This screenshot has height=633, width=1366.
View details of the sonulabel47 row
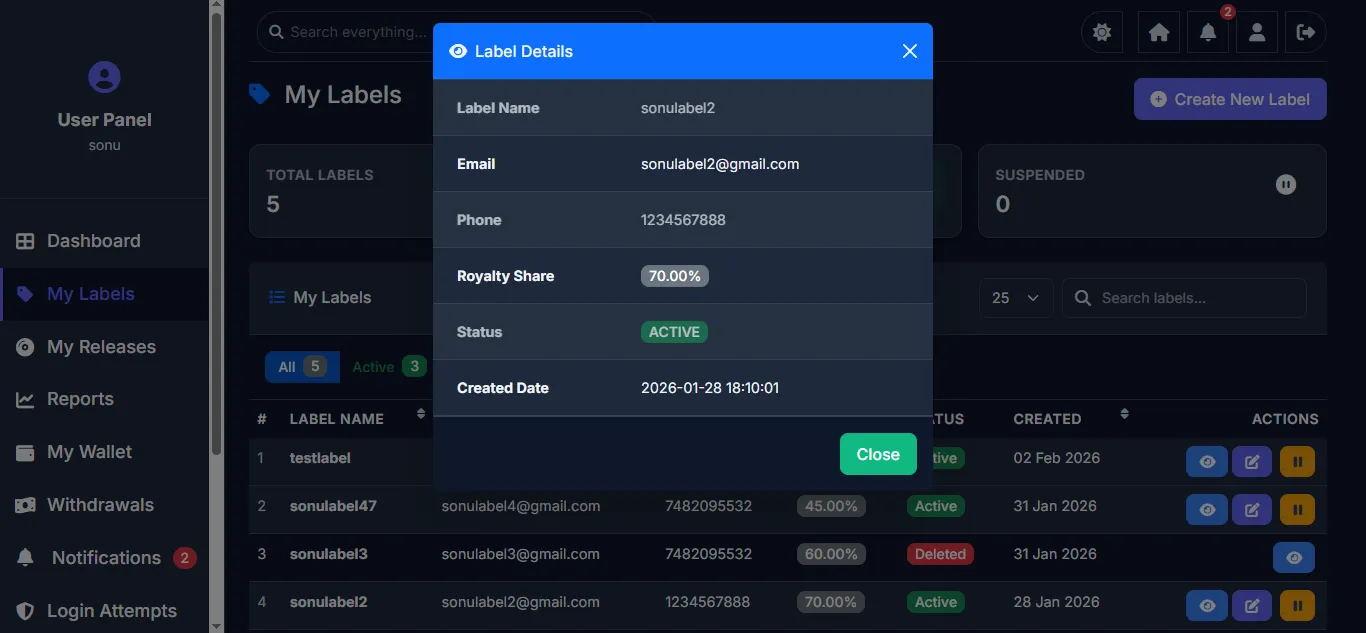[1207, 509]
